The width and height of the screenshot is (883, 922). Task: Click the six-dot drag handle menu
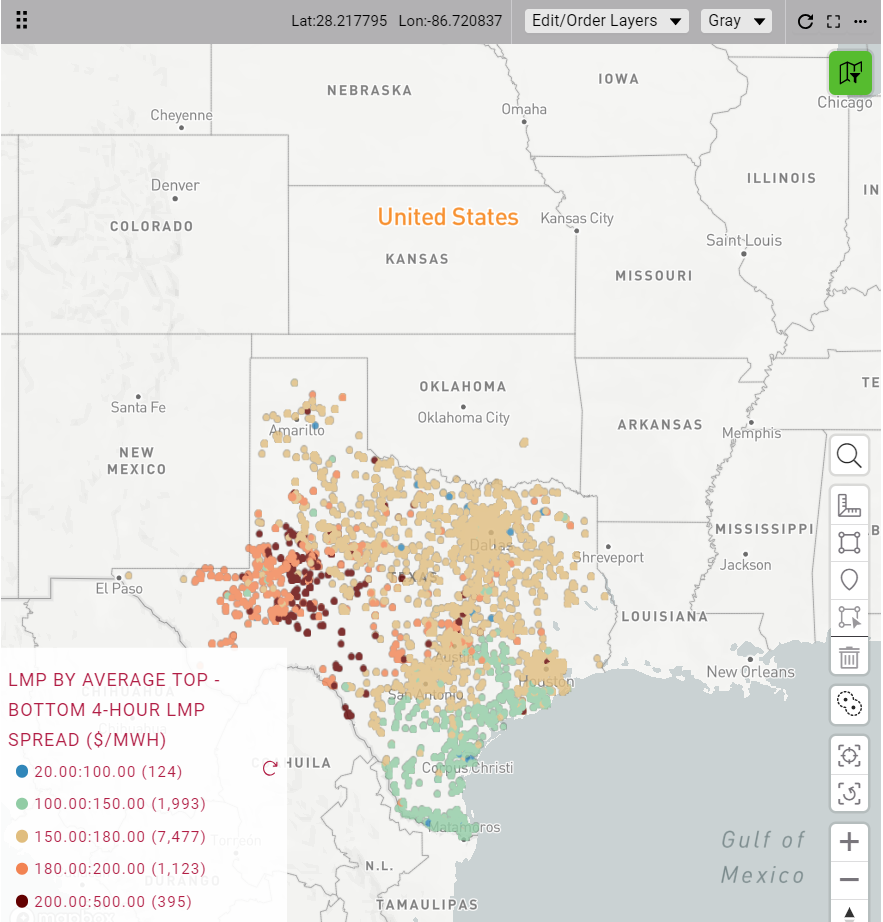click(x=22, y=21)
